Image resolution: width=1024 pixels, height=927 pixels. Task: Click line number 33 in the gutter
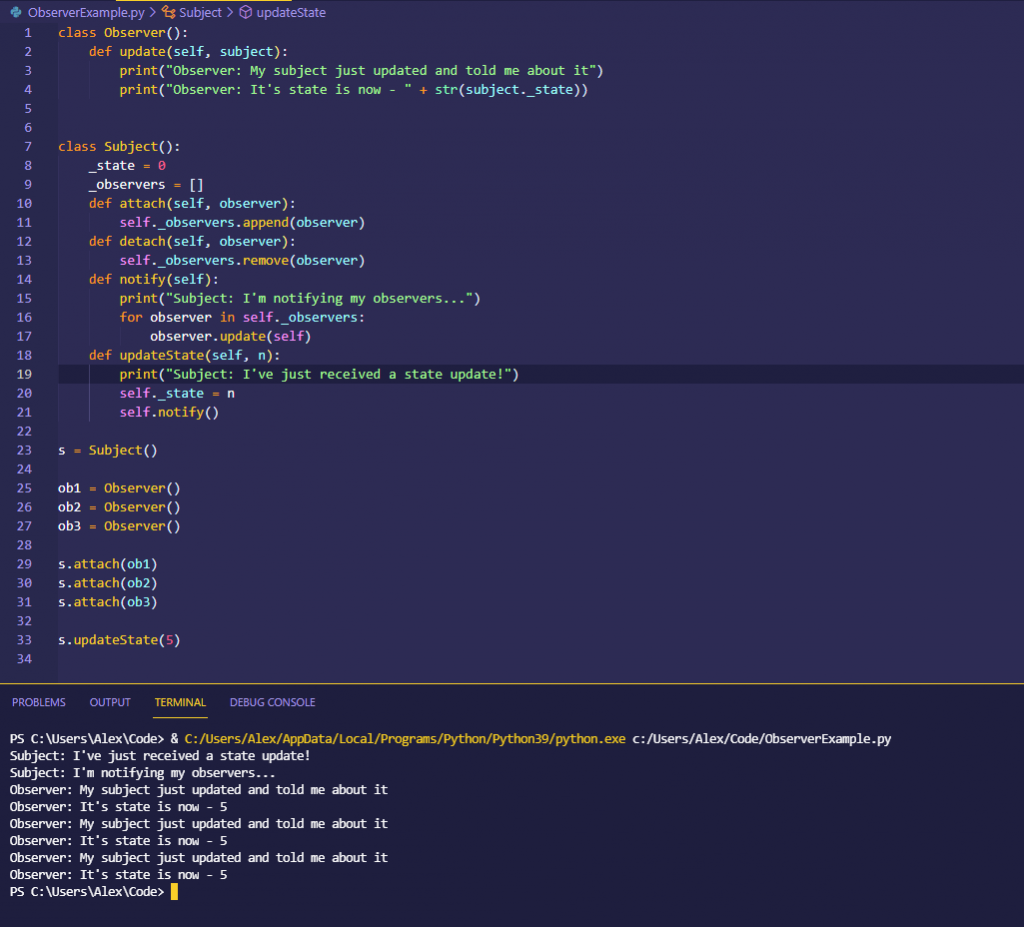click(x=24, y=640)
